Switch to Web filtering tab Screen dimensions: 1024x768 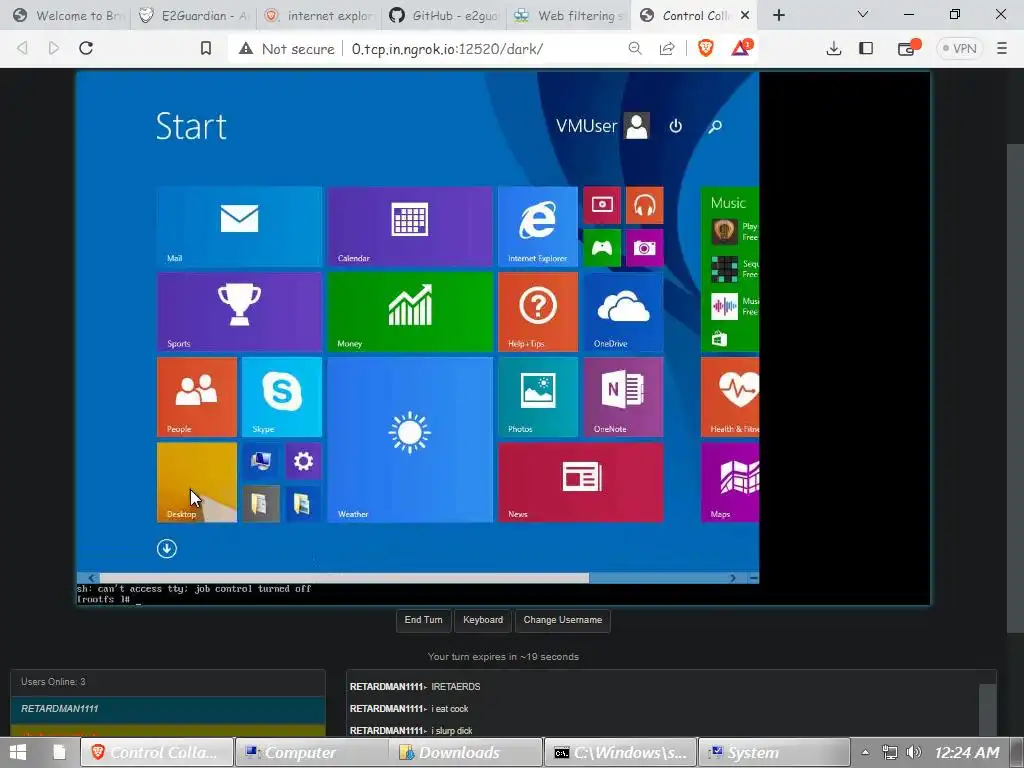(x=569, y=16)
